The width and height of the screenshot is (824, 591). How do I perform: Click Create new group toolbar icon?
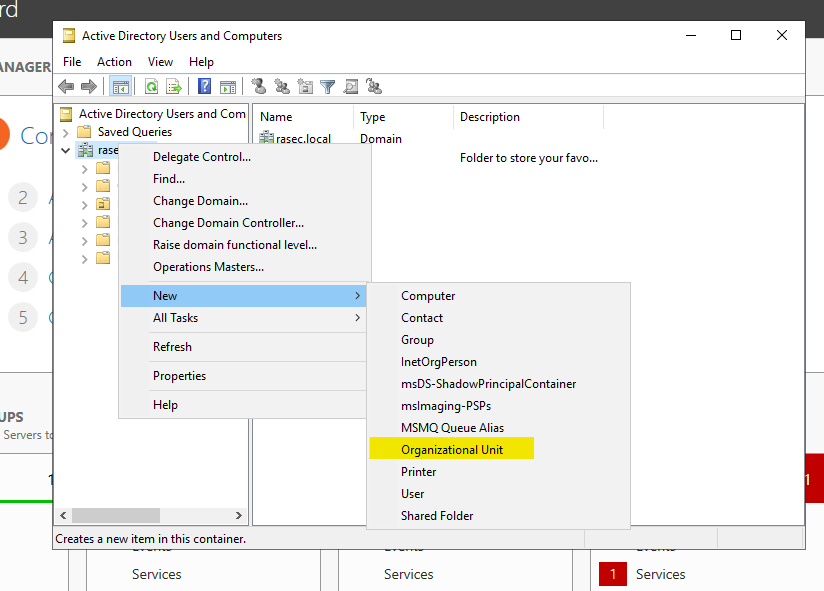tap(282, 86)
